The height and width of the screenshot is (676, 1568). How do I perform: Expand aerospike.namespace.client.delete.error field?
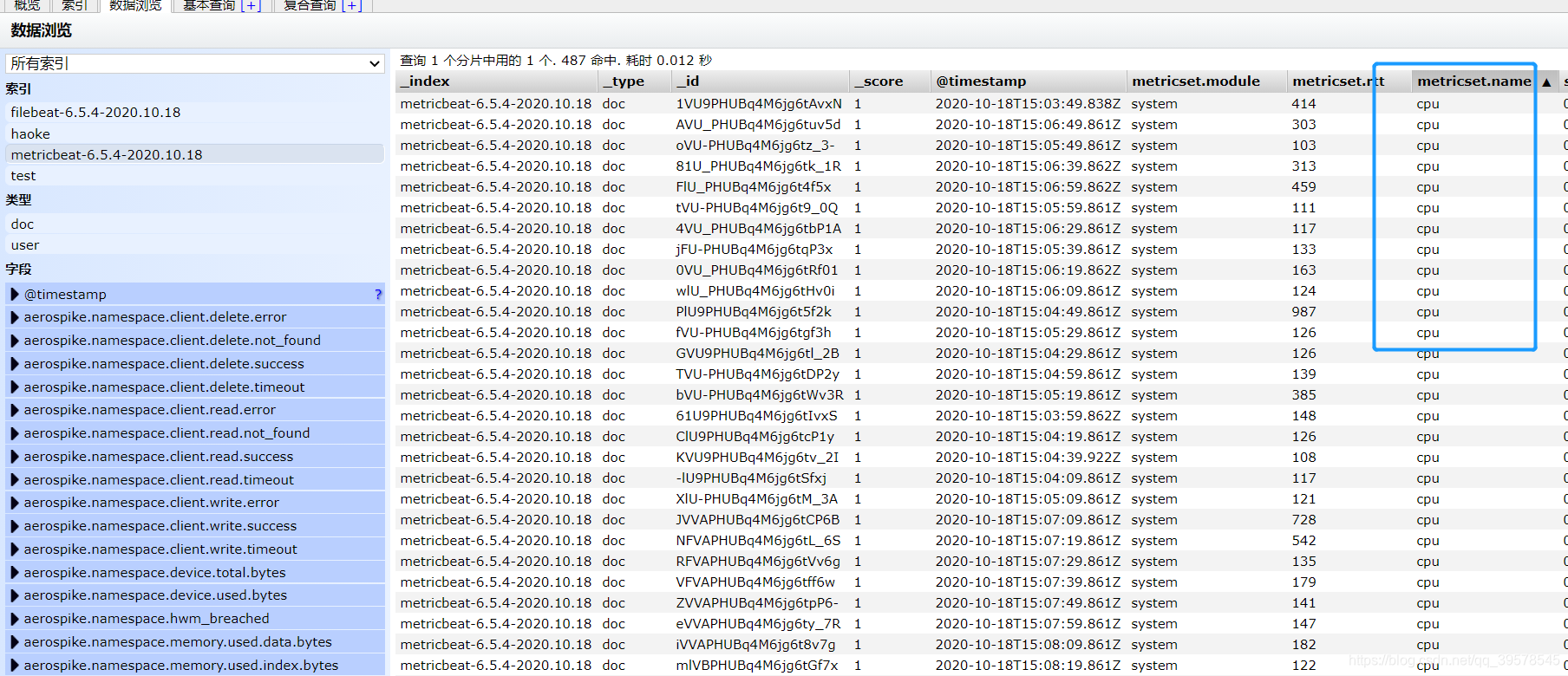pyautogui.click(x=15, y=317)
